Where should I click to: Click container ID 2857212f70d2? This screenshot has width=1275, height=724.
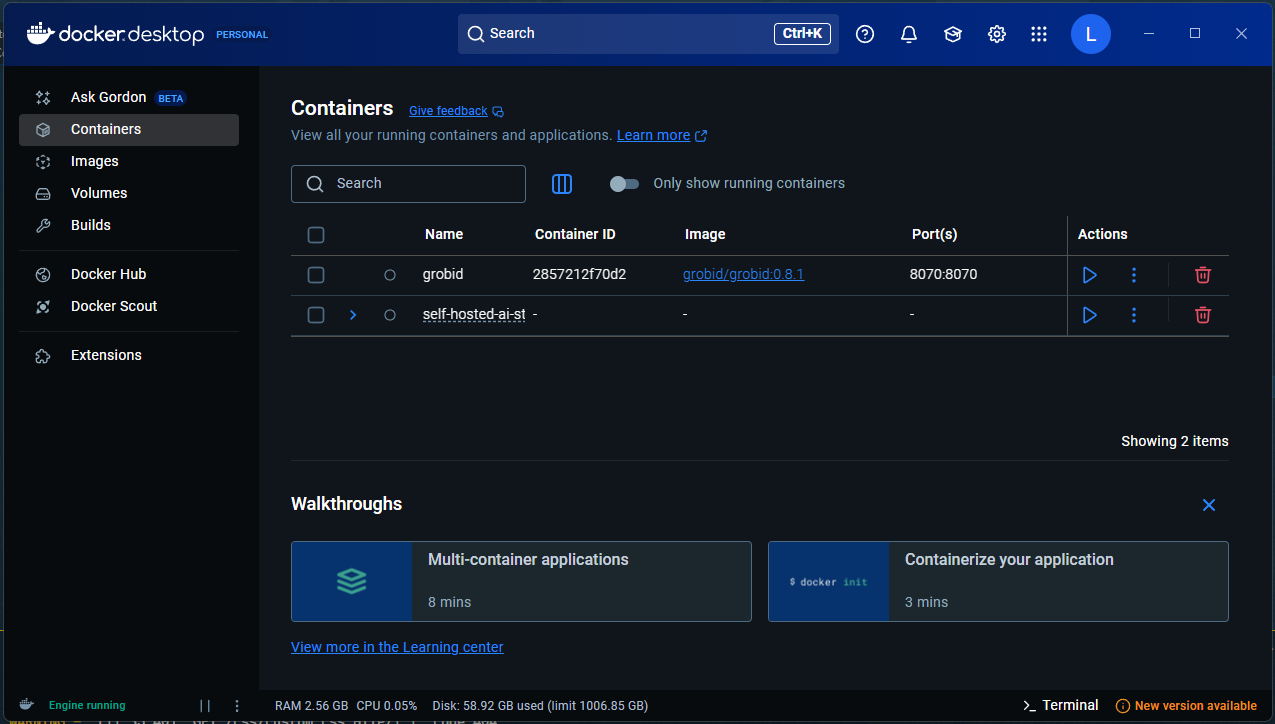click(x=580, y=274)
